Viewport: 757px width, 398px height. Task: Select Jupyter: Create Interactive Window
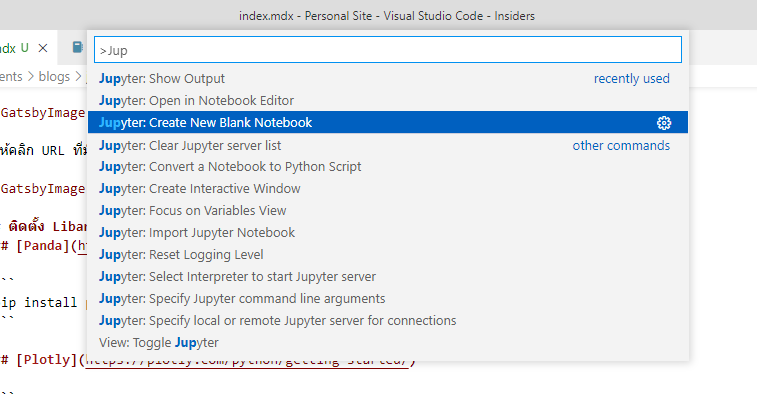388,188
